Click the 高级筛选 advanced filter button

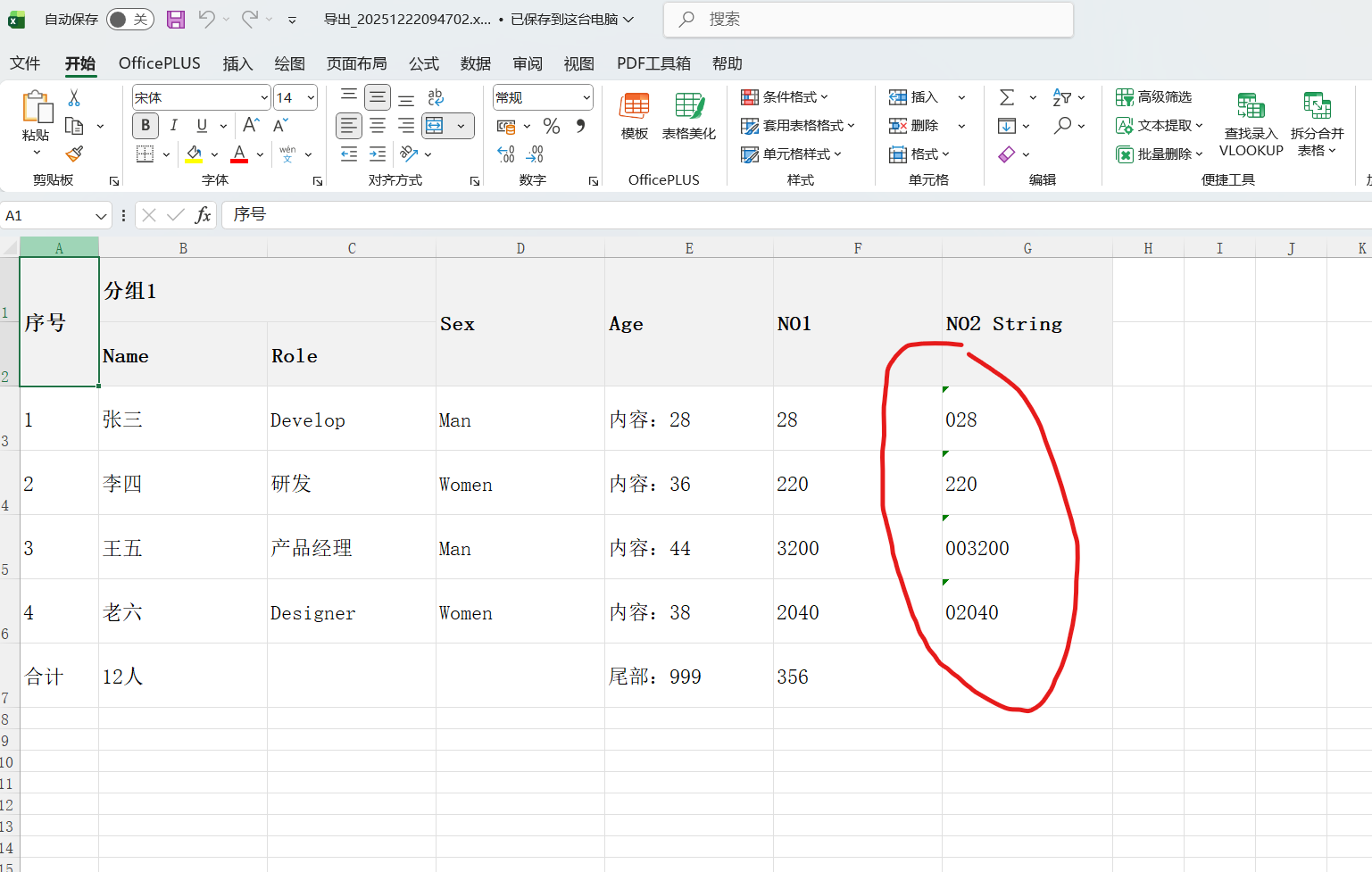[1154, 97]
